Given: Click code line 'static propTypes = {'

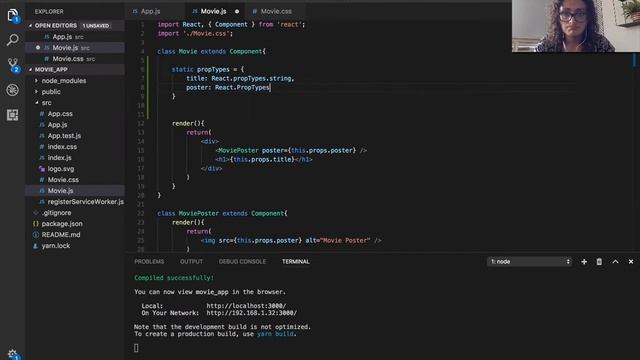Looking at the screenshot, I should pos(207,69).
